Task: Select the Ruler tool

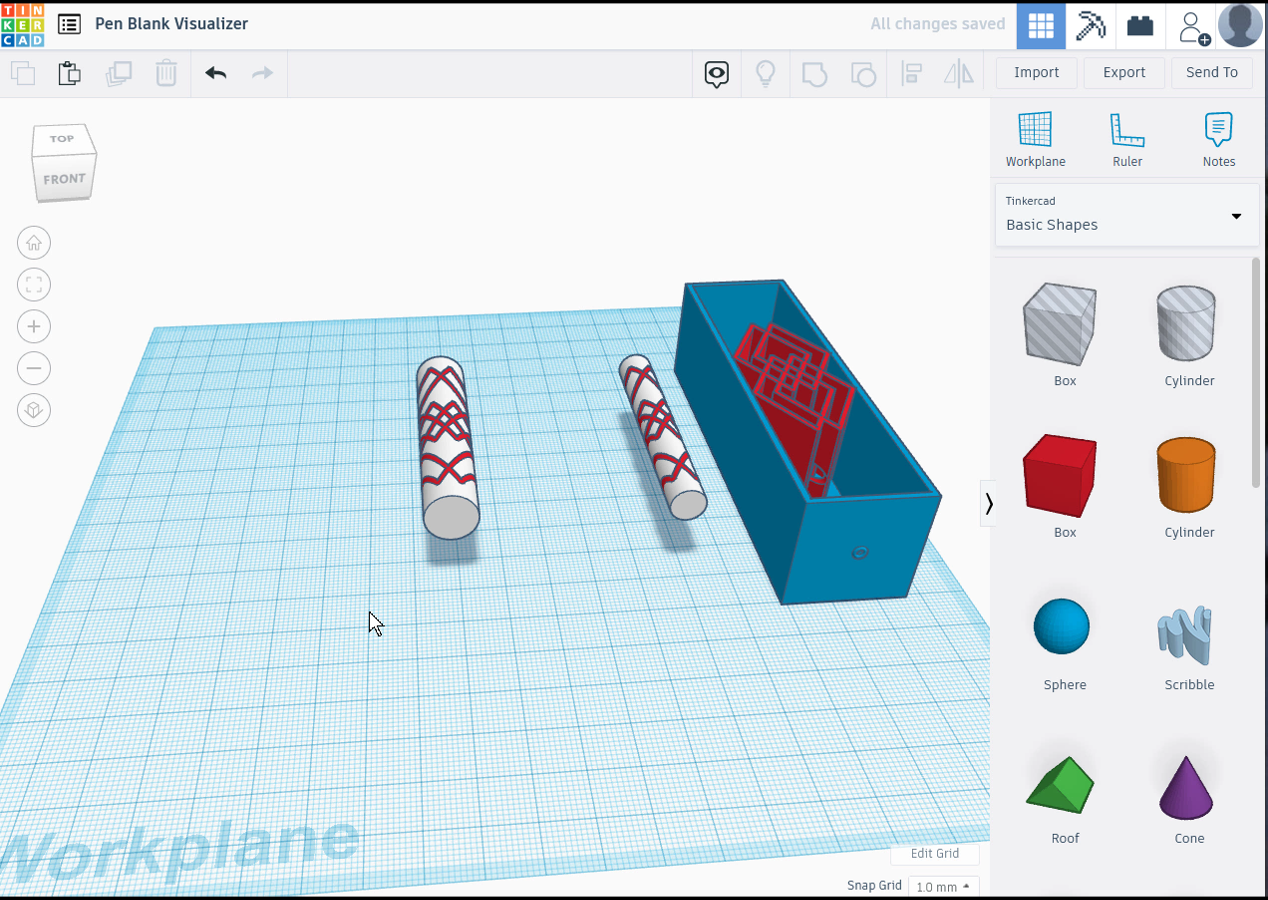Action: pyautogui.click(x=1127, y=140)
